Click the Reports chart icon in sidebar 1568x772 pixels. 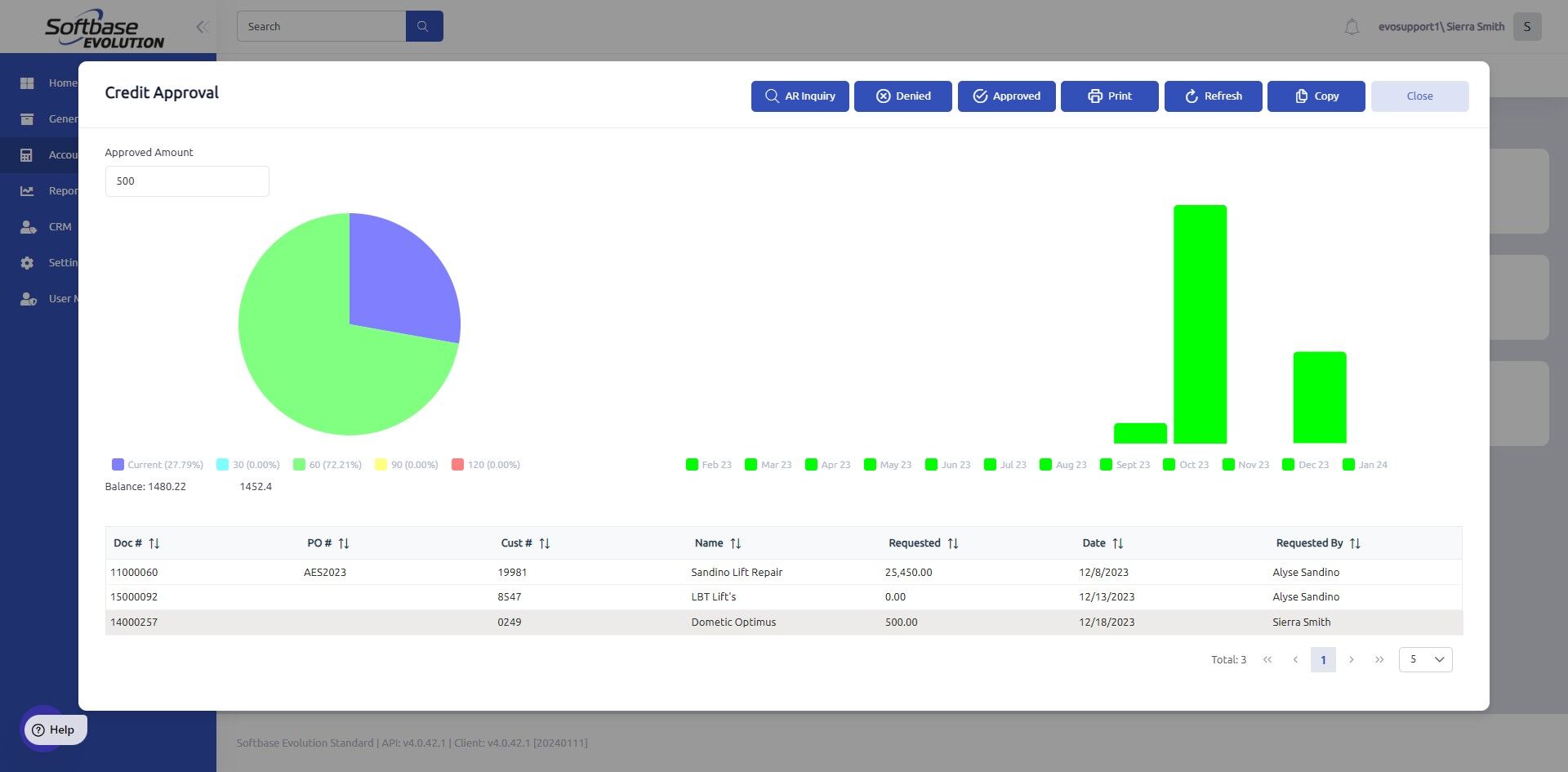(x=27, y=190)
